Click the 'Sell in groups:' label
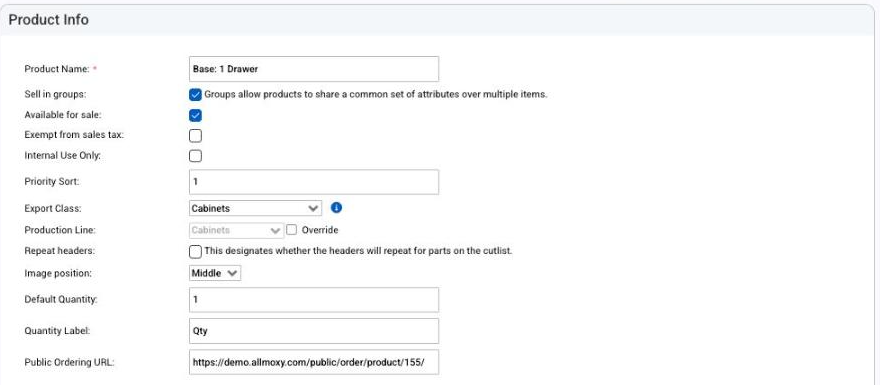This screenshot has height=385, width=880. click(x=55, y=94)
